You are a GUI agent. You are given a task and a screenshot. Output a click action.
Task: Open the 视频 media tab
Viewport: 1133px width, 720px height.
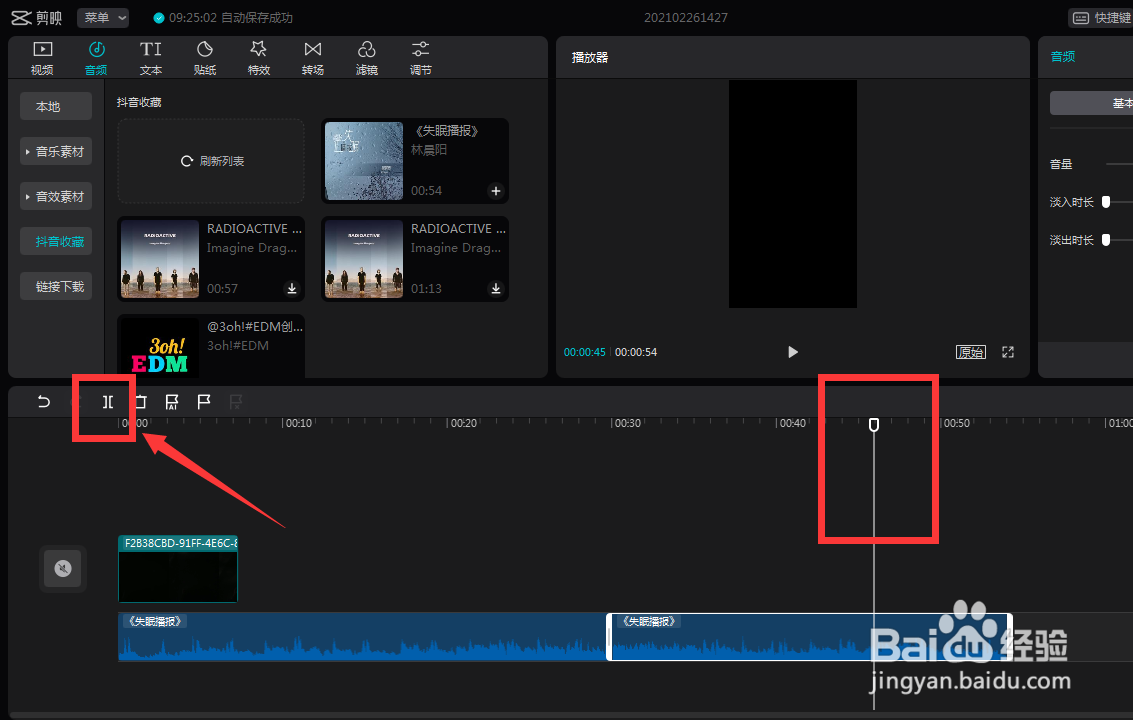[42, 58]
